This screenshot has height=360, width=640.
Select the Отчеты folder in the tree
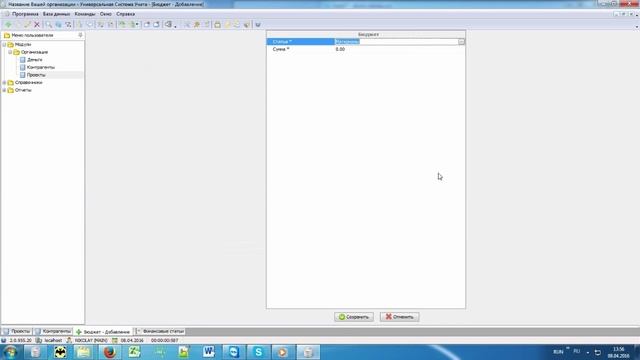(x=23, y=90)
